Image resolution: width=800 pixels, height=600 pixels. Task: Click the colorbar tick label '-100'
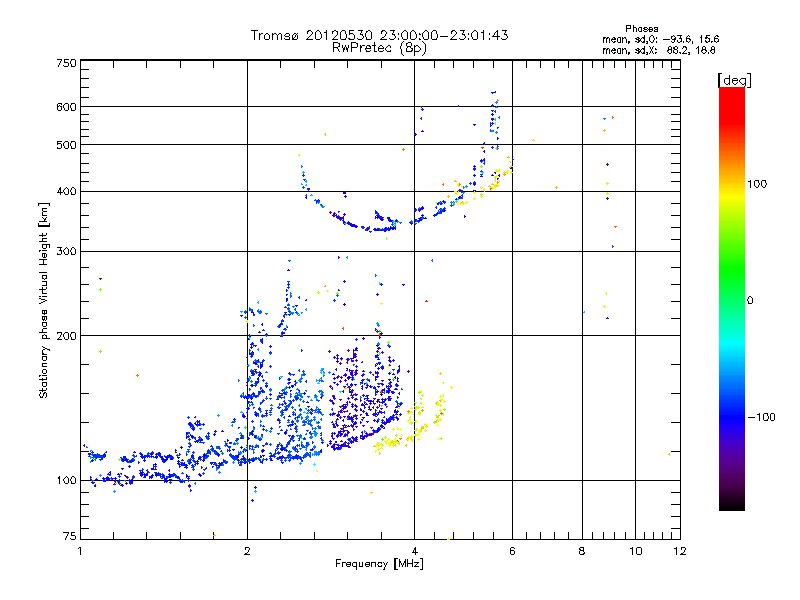pyautogui.click(x=761, y=417)
